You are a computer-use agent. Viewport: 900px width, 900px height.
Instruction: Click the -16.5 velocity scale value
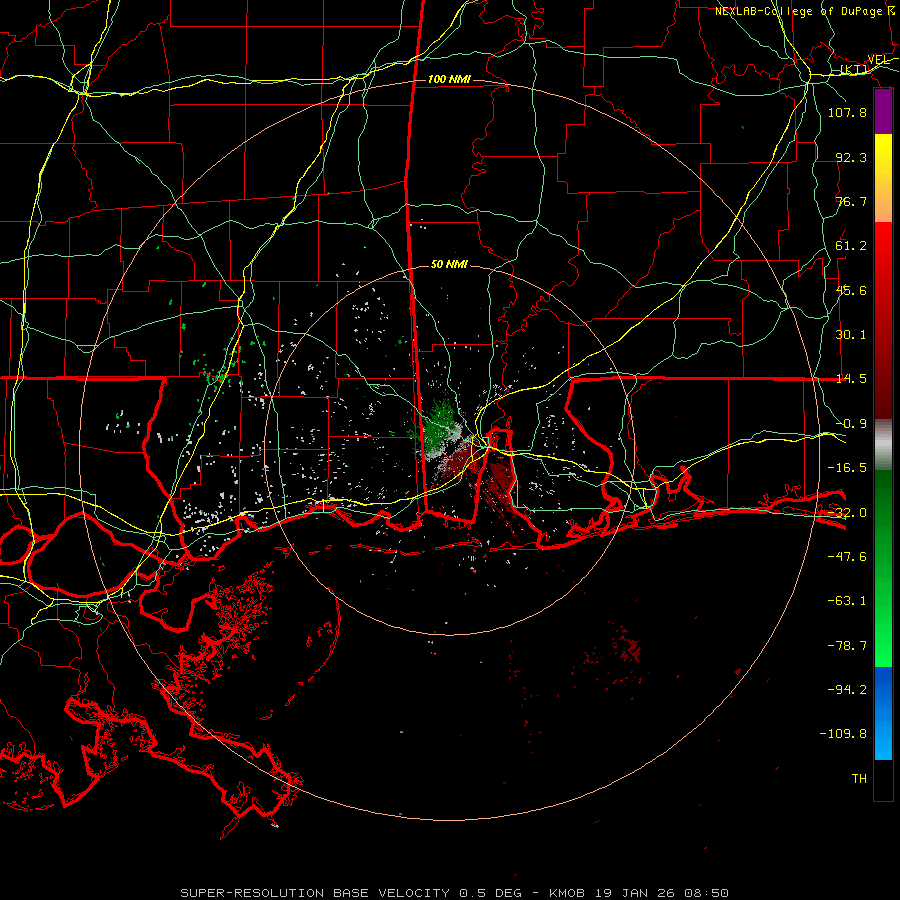coord(847,468)
